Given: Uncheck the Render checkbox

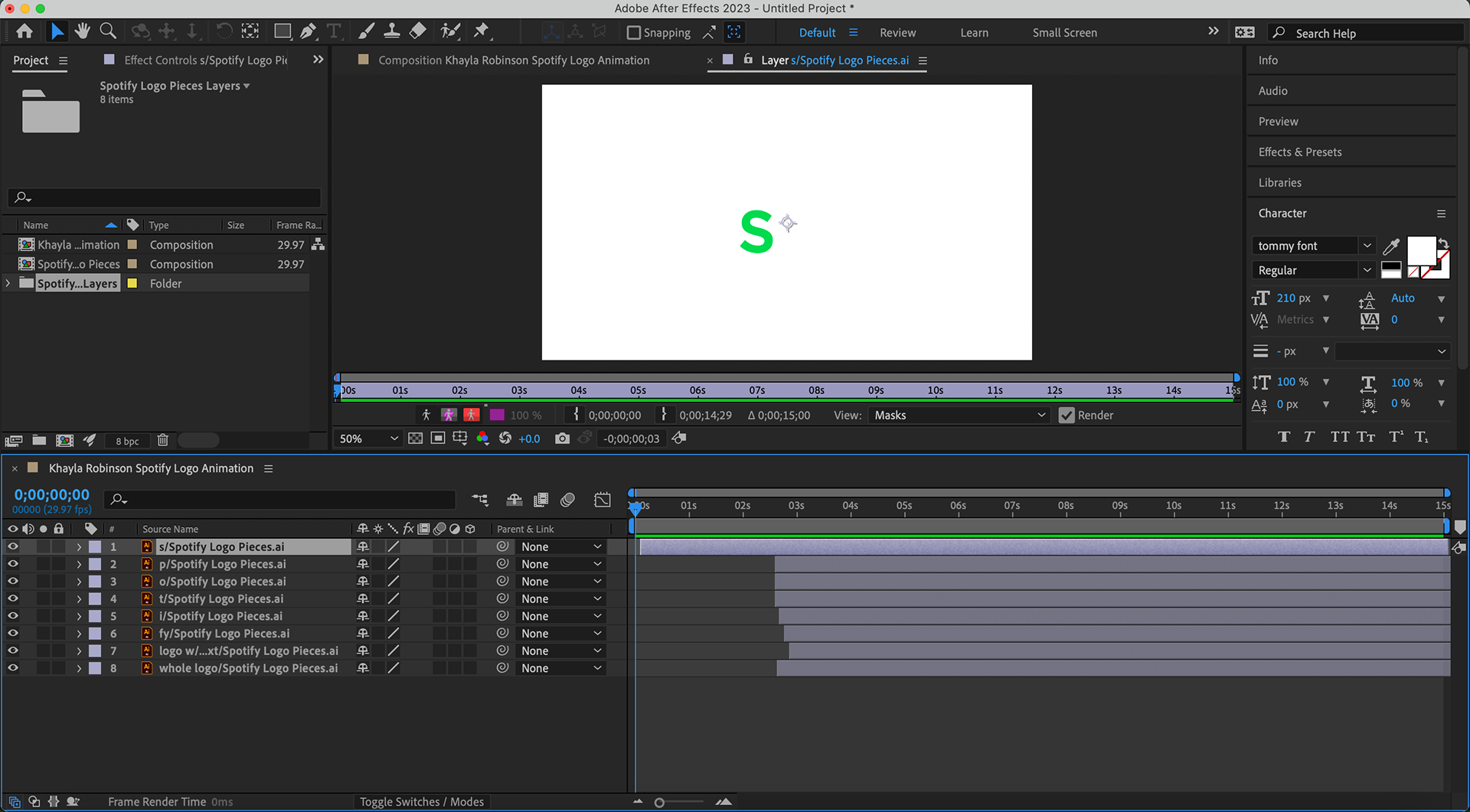Looking at the screenshot, I should pyautogui.click(x=1067, y=415).
